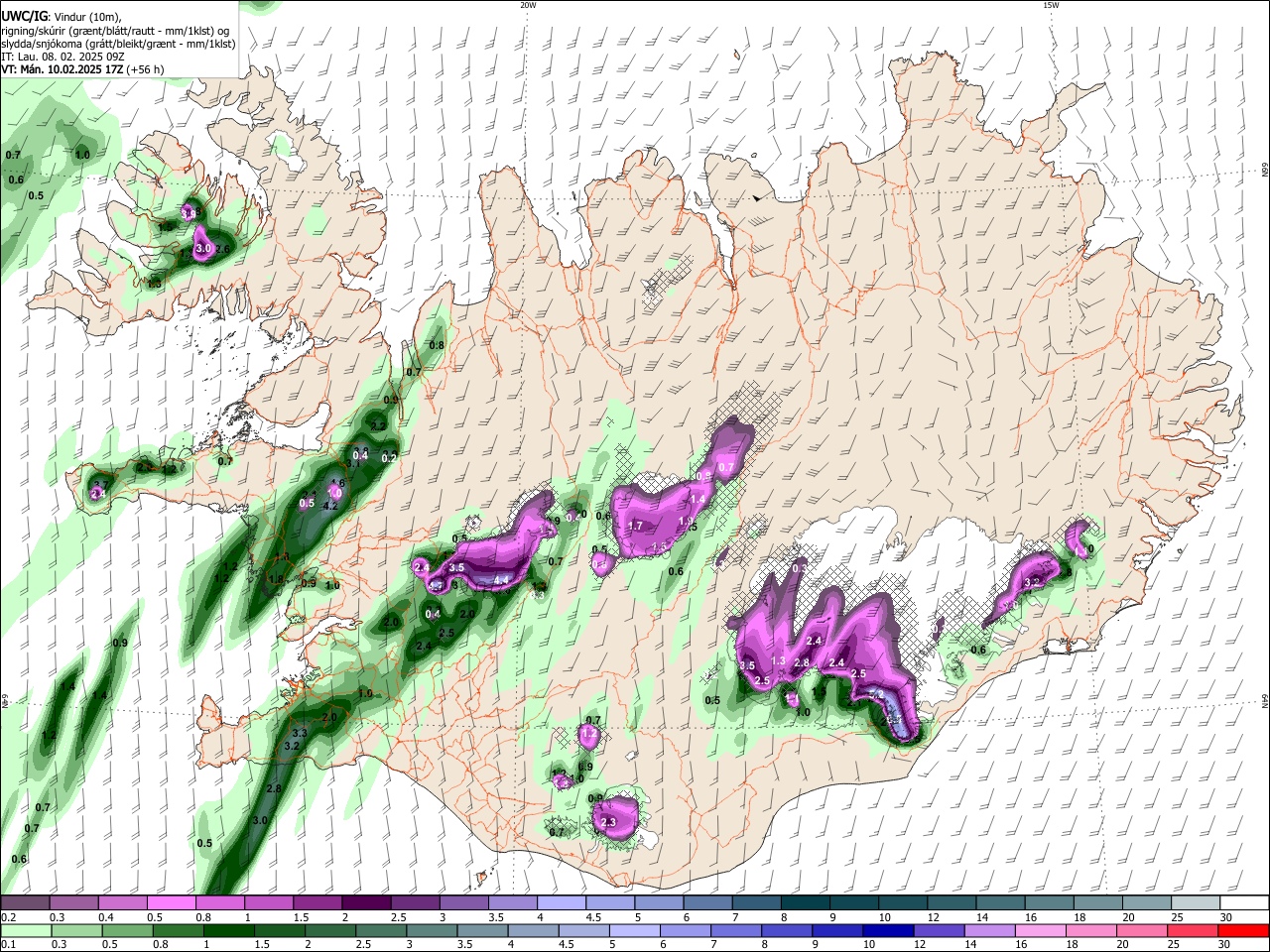Select the pale grey 25 swatch in snow scale
The image size is (1270, 952).
point(1195,902)
